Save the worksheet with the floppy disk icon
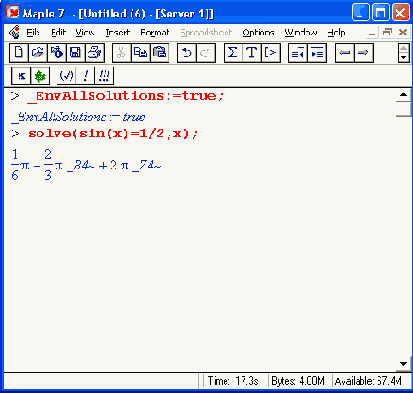The width and height of the screenshot is (413, 393). tap(76, 53)
